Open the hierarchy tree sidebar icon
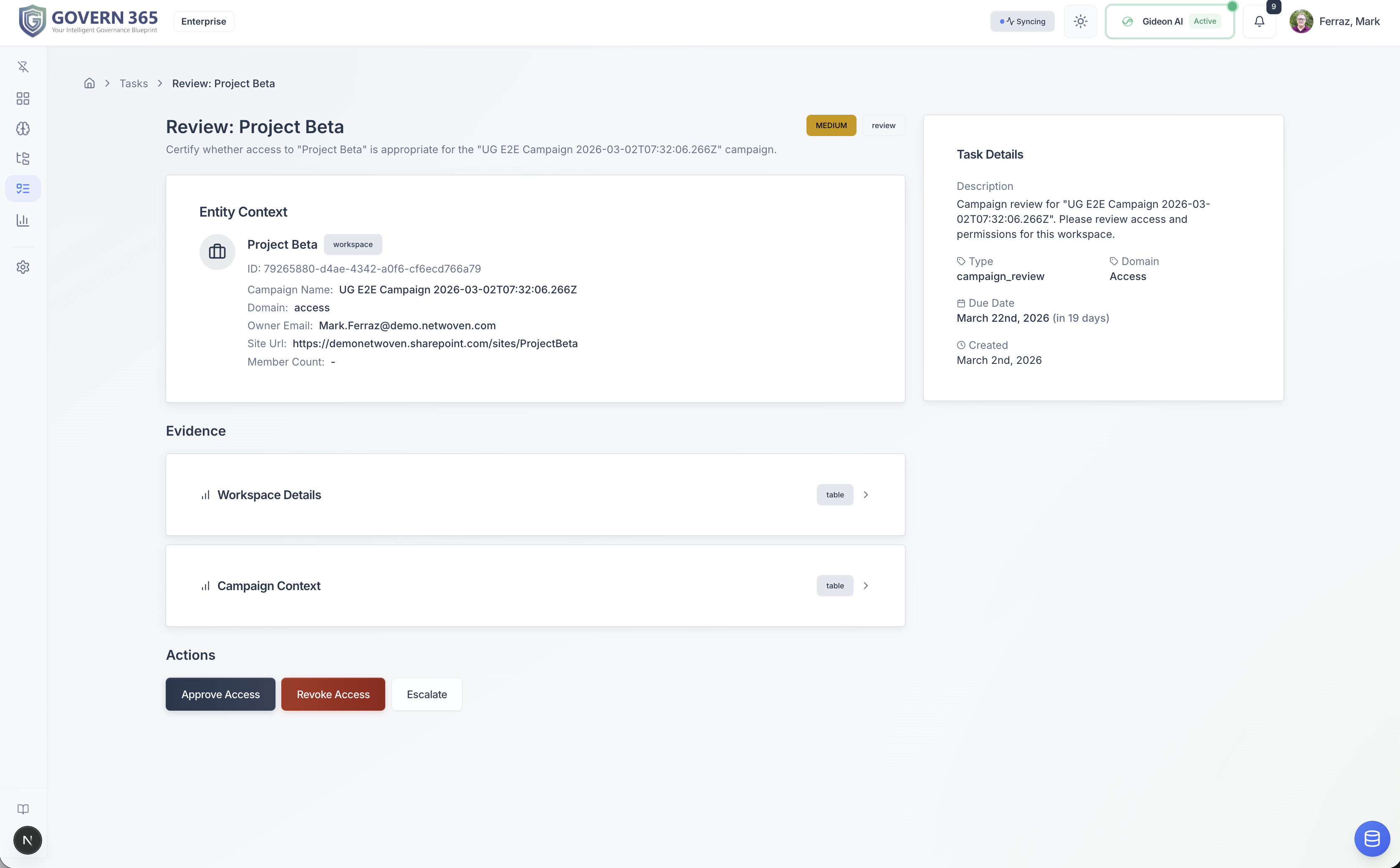1400x868 pixels. [23, 159]
